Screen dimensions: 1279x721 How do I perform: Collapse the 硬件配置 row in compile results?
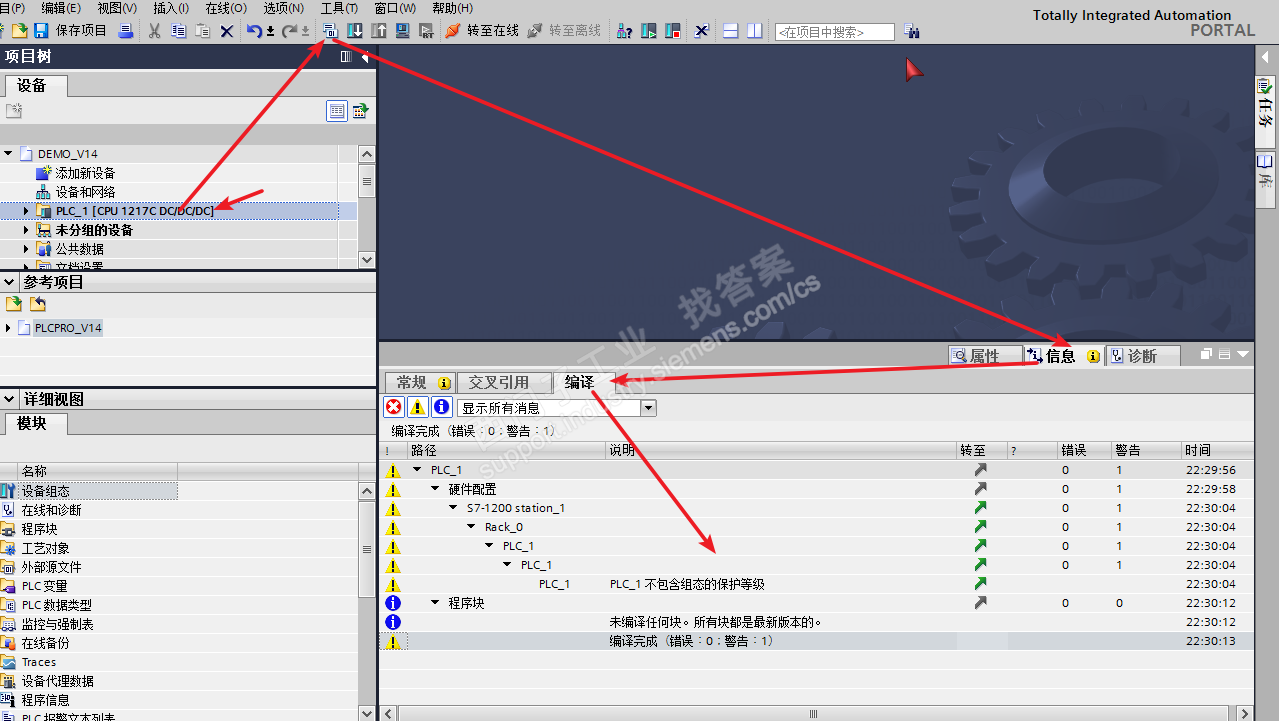click(x=435, y=489)
